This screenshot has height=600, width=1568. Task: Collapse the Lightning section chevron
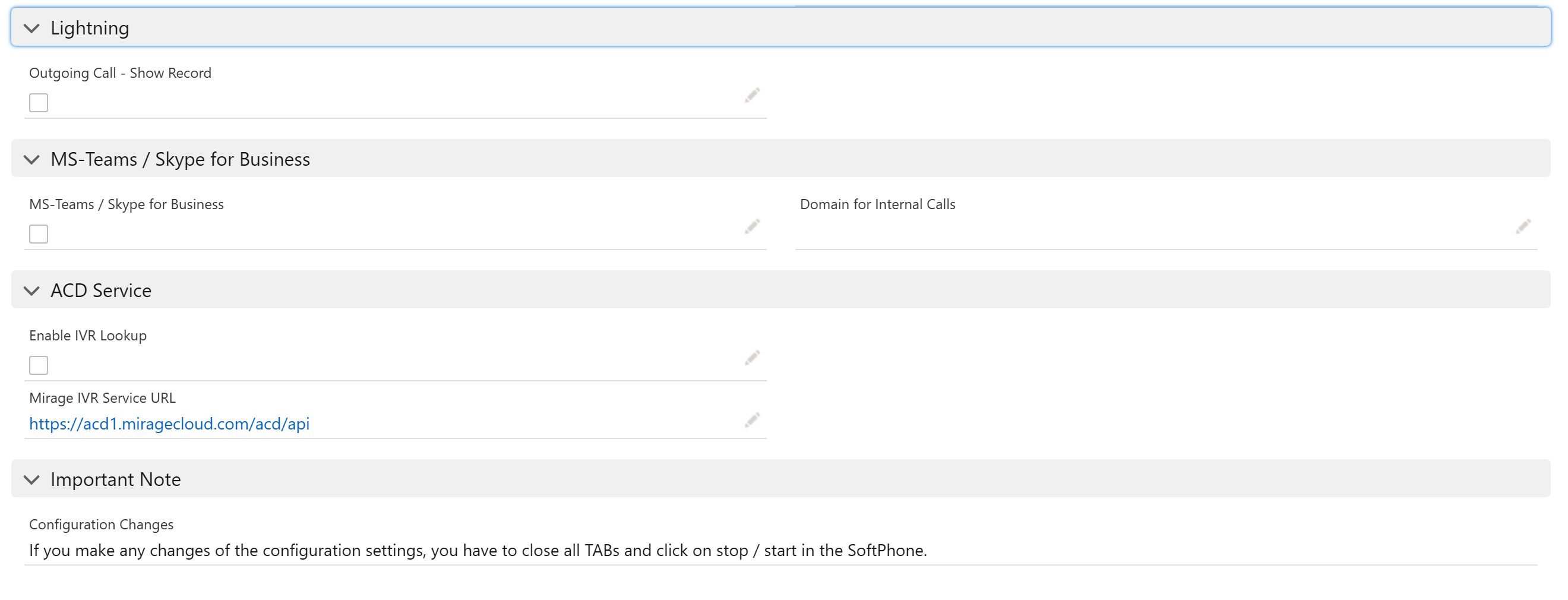coord(31,28)
